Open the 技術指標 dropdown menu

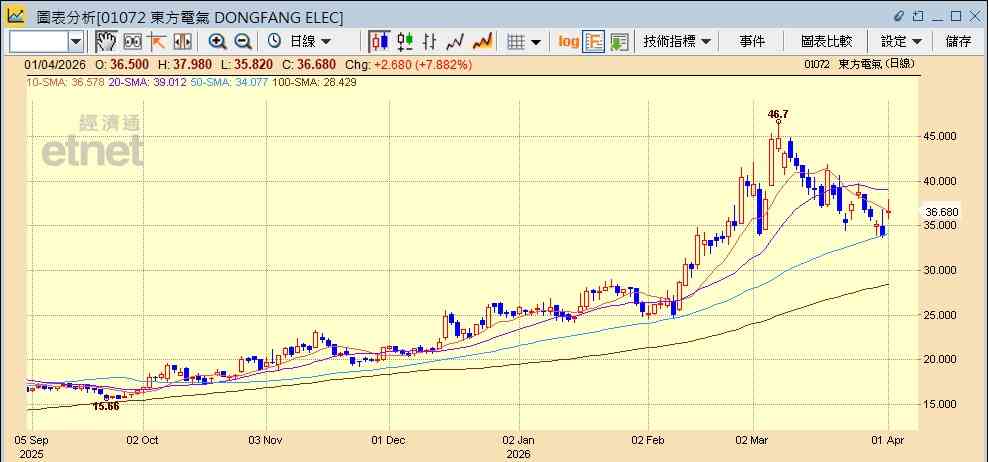tap(677, 42)
